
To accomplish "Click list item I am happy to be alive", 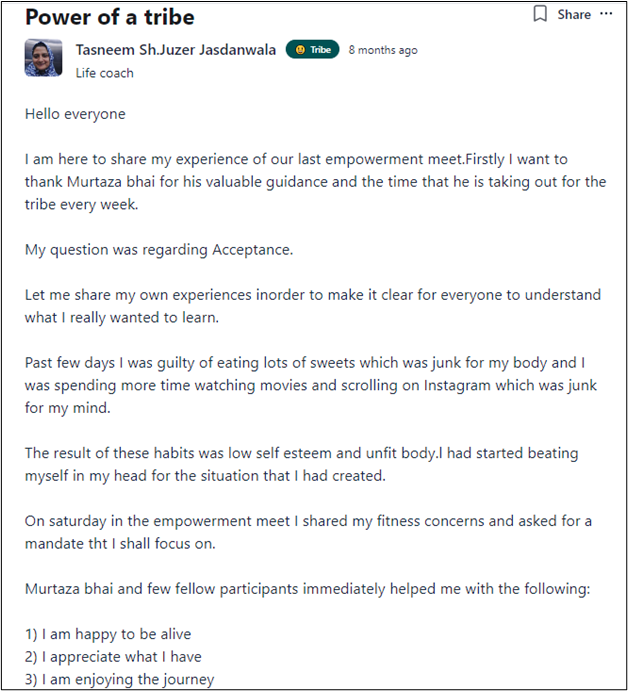I will pyautogui.click(x=108, y=634).
